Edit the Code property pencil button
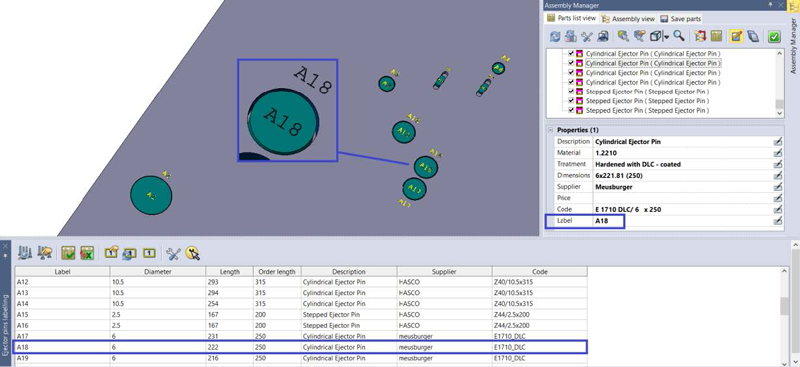Image resolution: width=800 pixels, height=367 pixels. pos(778,209)
